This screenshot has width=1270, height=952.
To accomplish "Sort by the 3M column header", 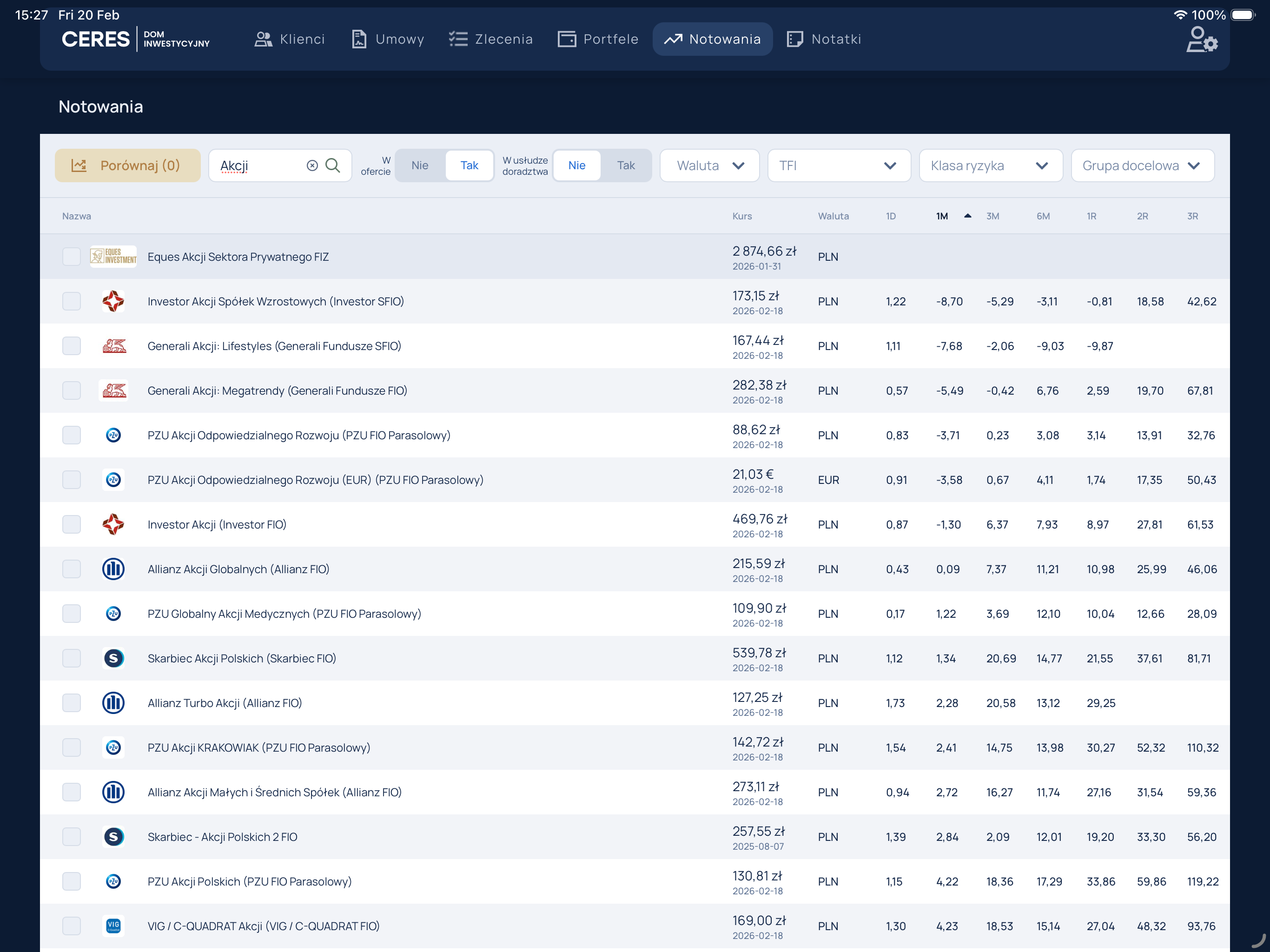I will coord(992,217).
